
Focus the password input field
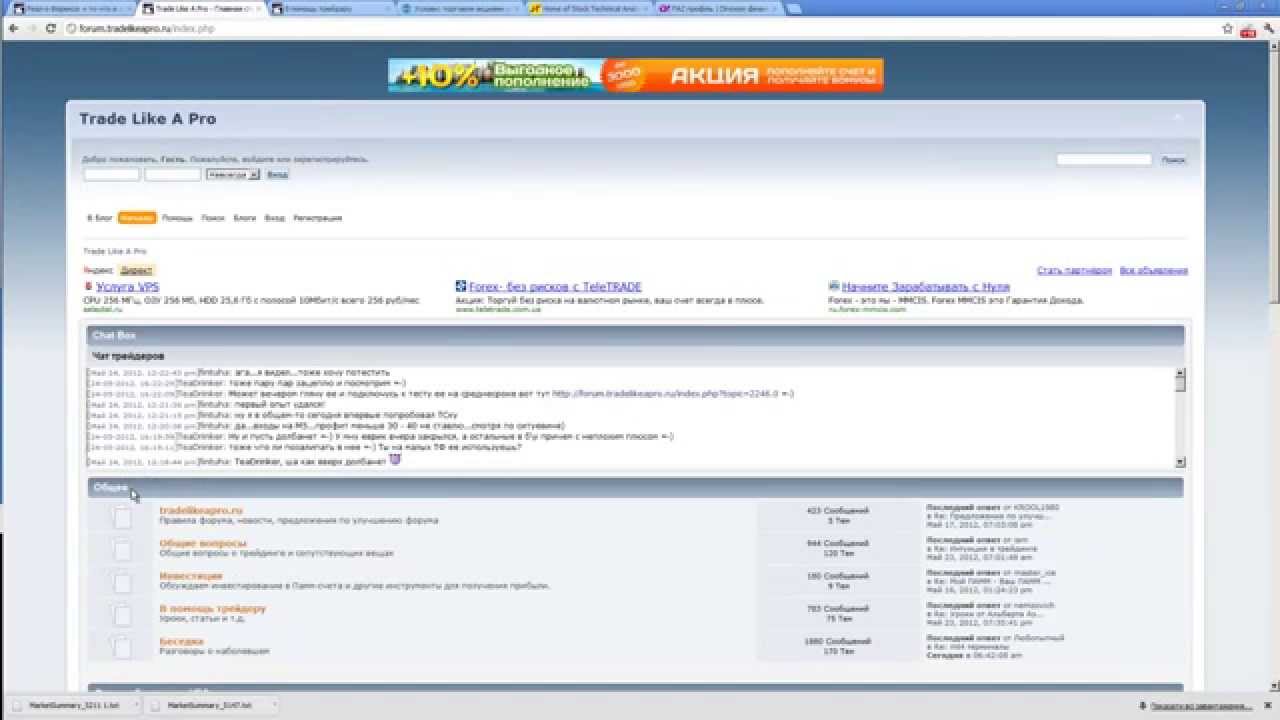173,174
